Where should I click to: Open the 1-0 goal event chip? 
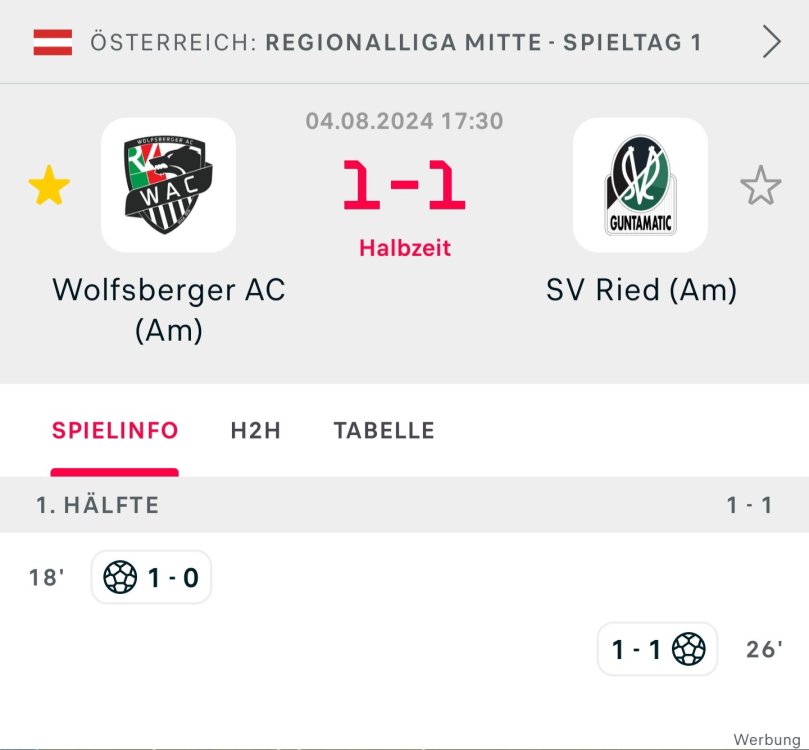coord(150,576)
